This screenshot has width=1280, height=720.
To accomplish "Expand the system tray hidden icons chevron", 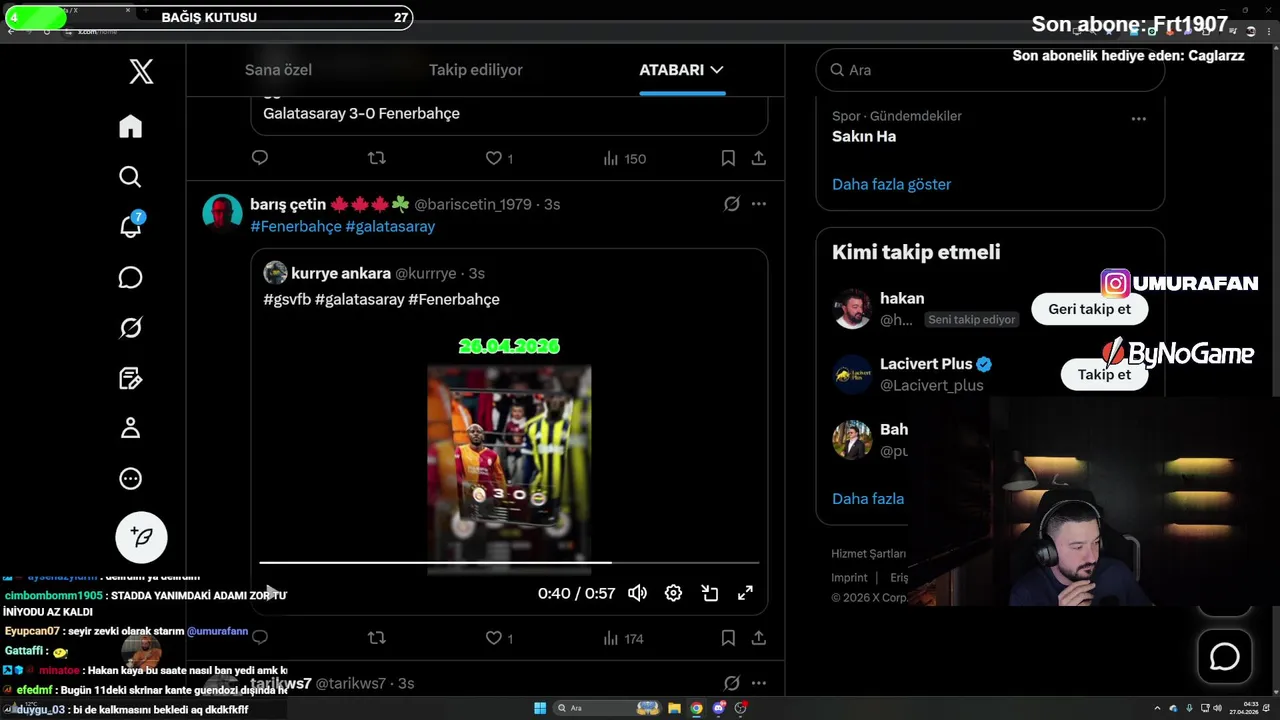I will (1157, 708).
